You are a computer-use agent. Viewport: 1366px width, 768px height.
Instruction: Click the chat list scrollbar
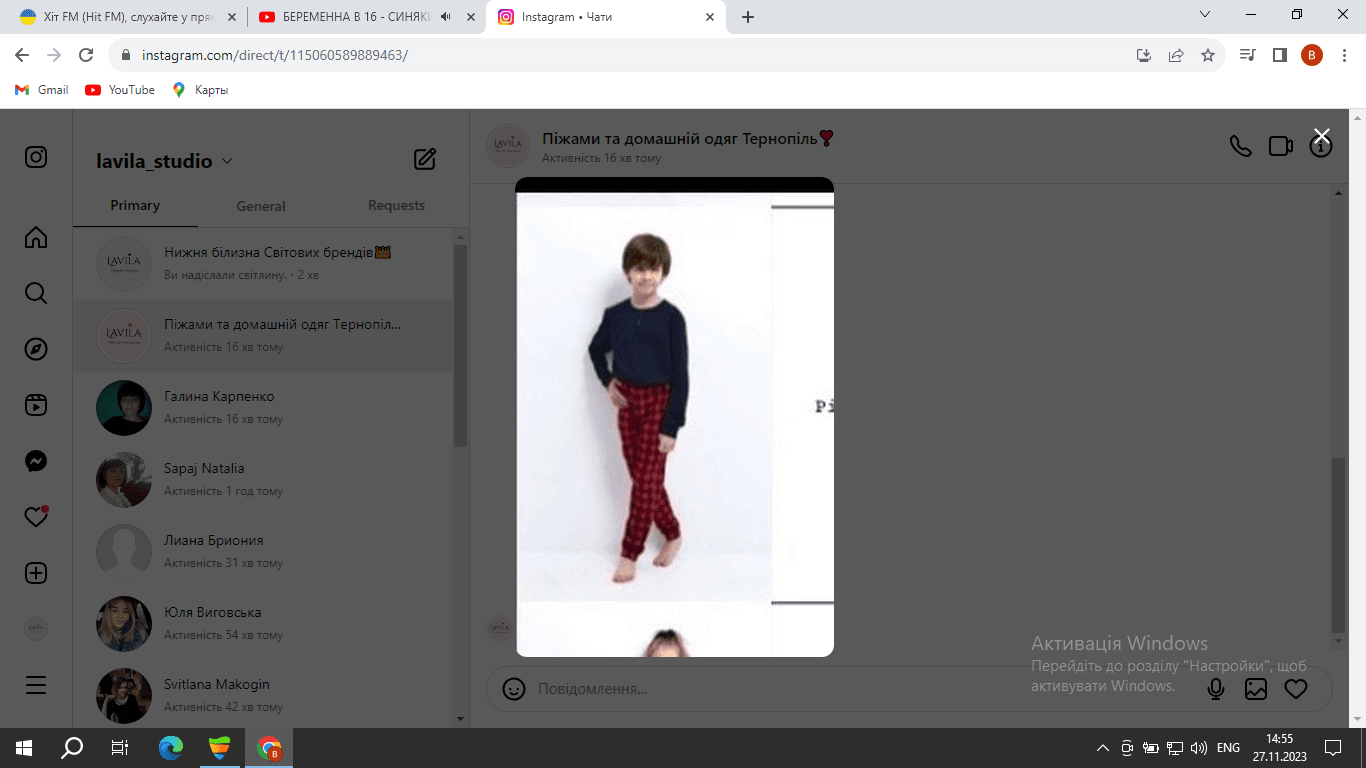[460, 345]
